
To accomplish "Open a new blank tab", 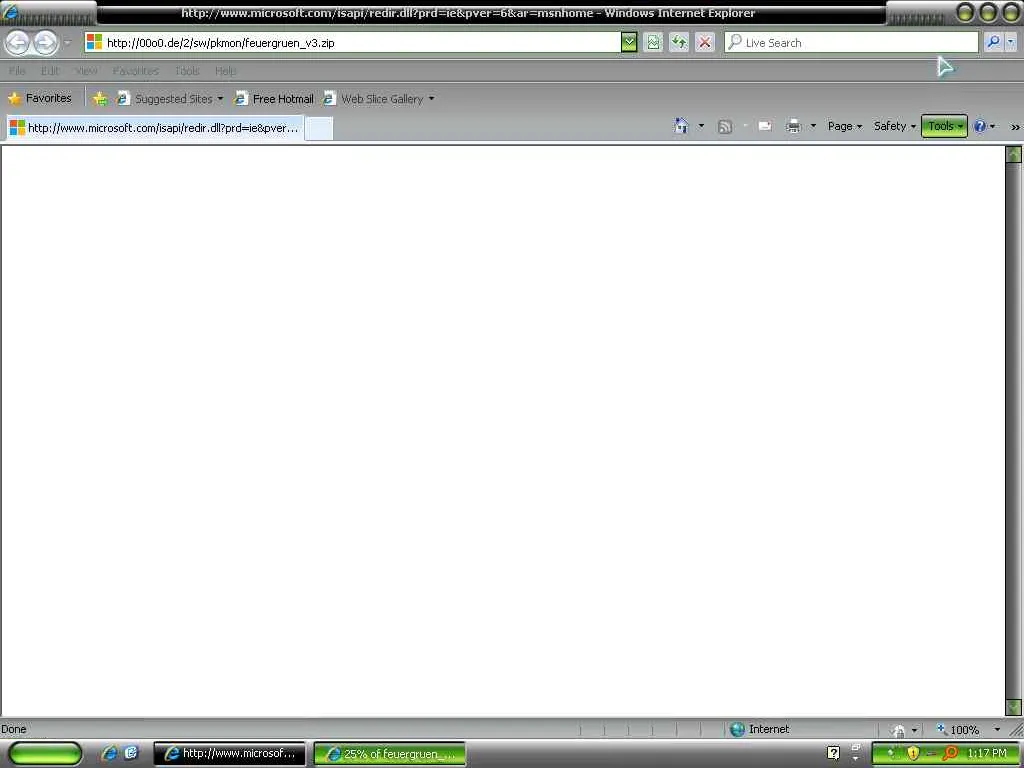I will 319,129.
